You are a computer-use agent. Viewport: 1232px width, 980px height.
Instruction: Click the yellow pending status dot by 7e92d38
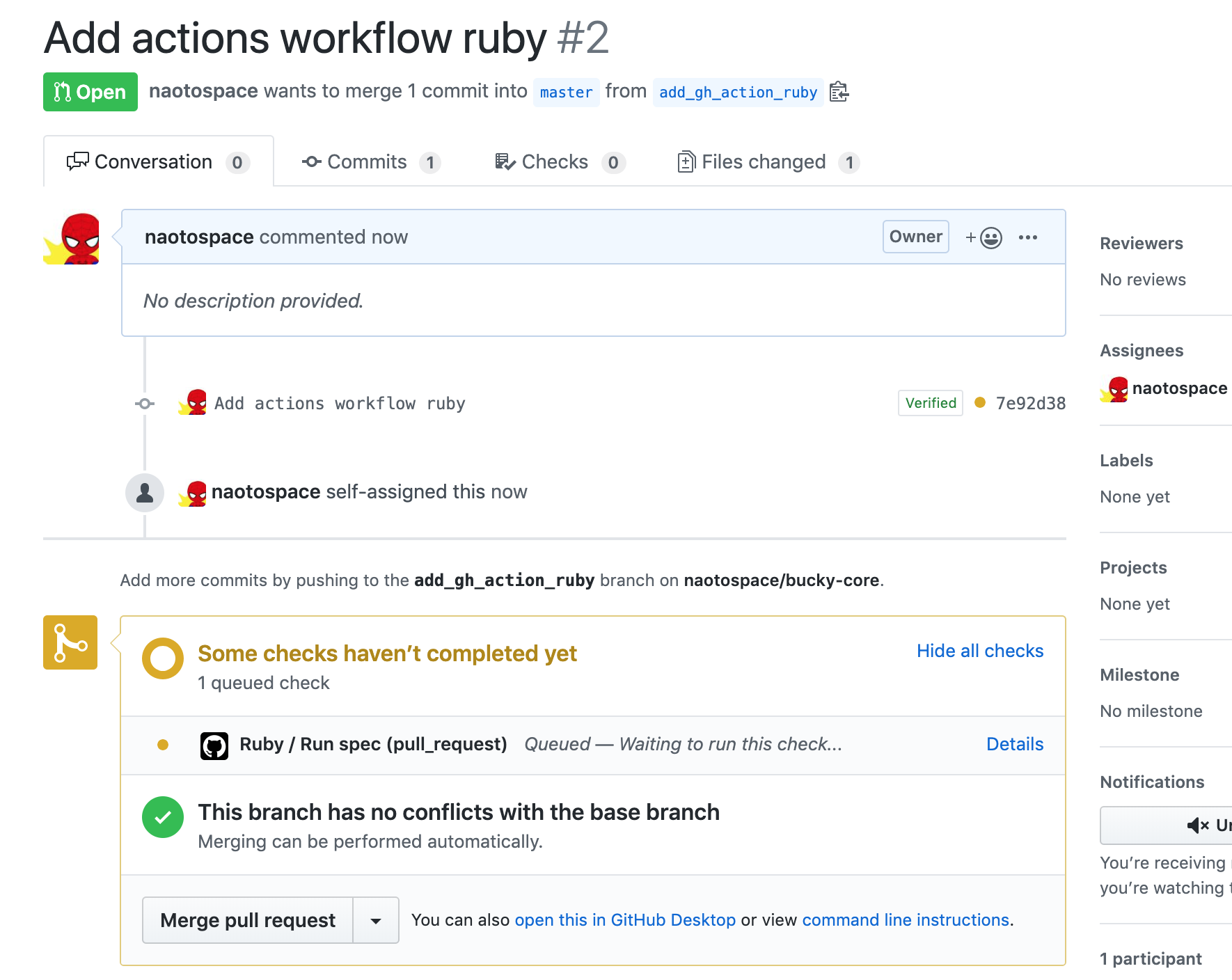point(980,402)
